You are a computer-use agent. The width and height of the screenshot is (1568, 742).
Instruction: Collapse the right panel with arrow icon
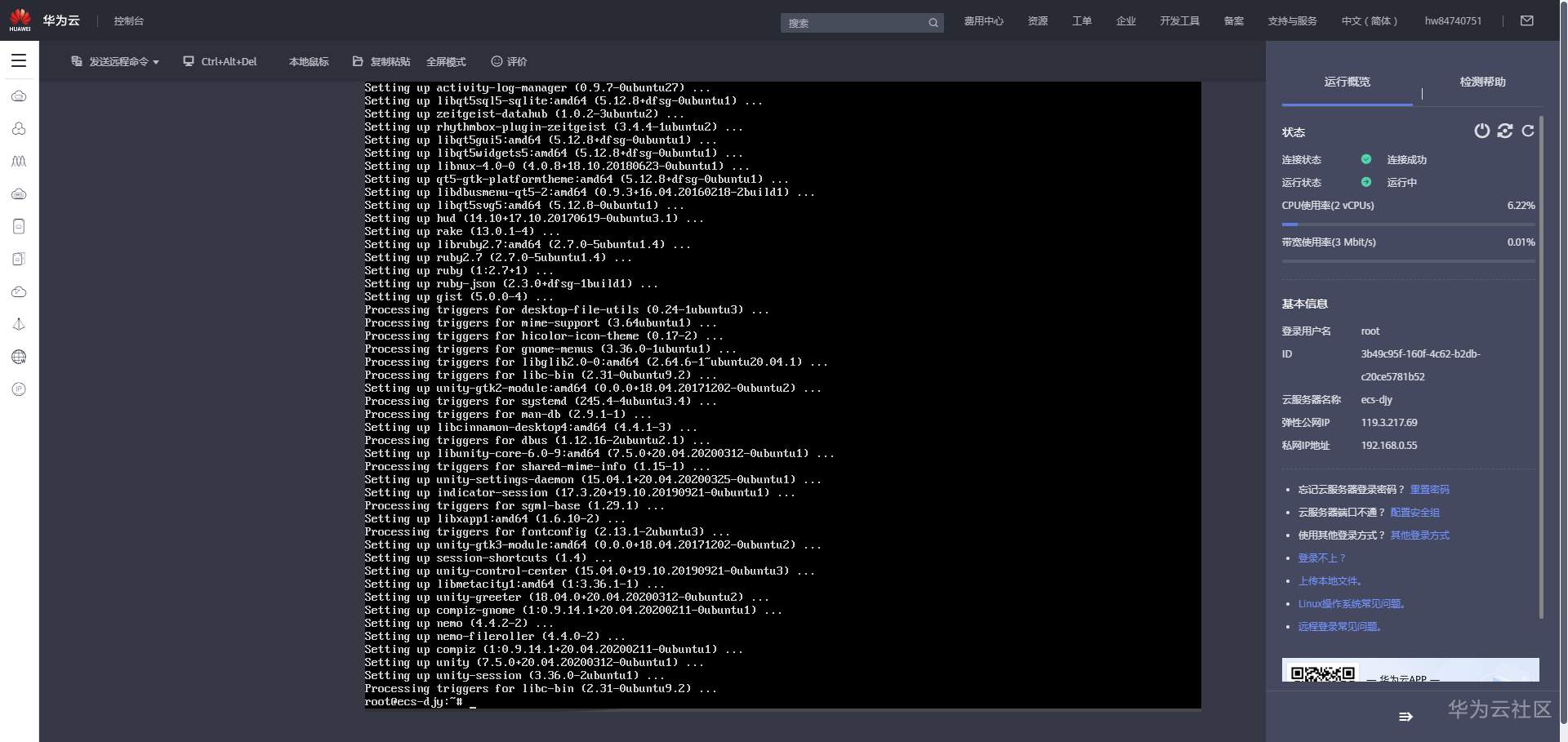[1405, 717]
